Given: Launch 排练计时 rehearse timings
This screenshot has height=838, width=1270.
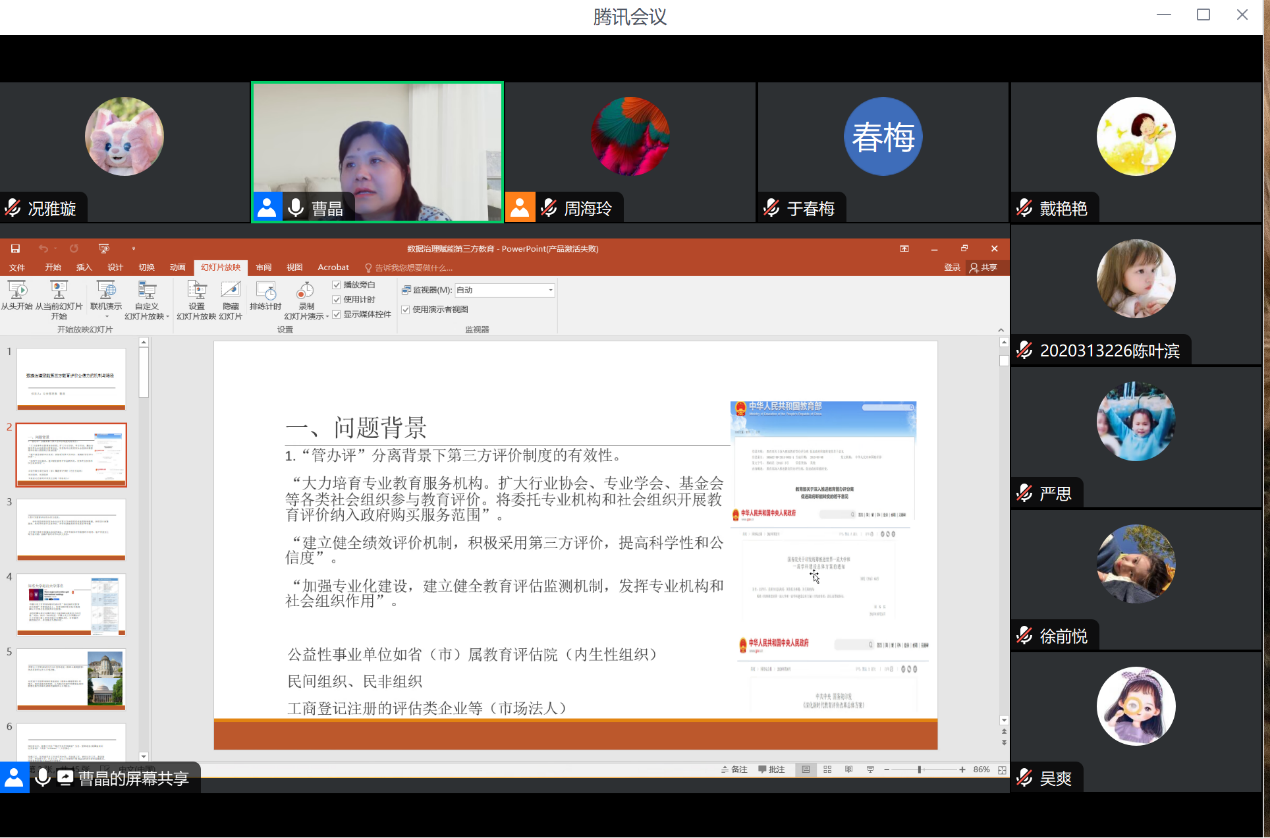Looking at the screenshot, I should click(x=266, y=291).
